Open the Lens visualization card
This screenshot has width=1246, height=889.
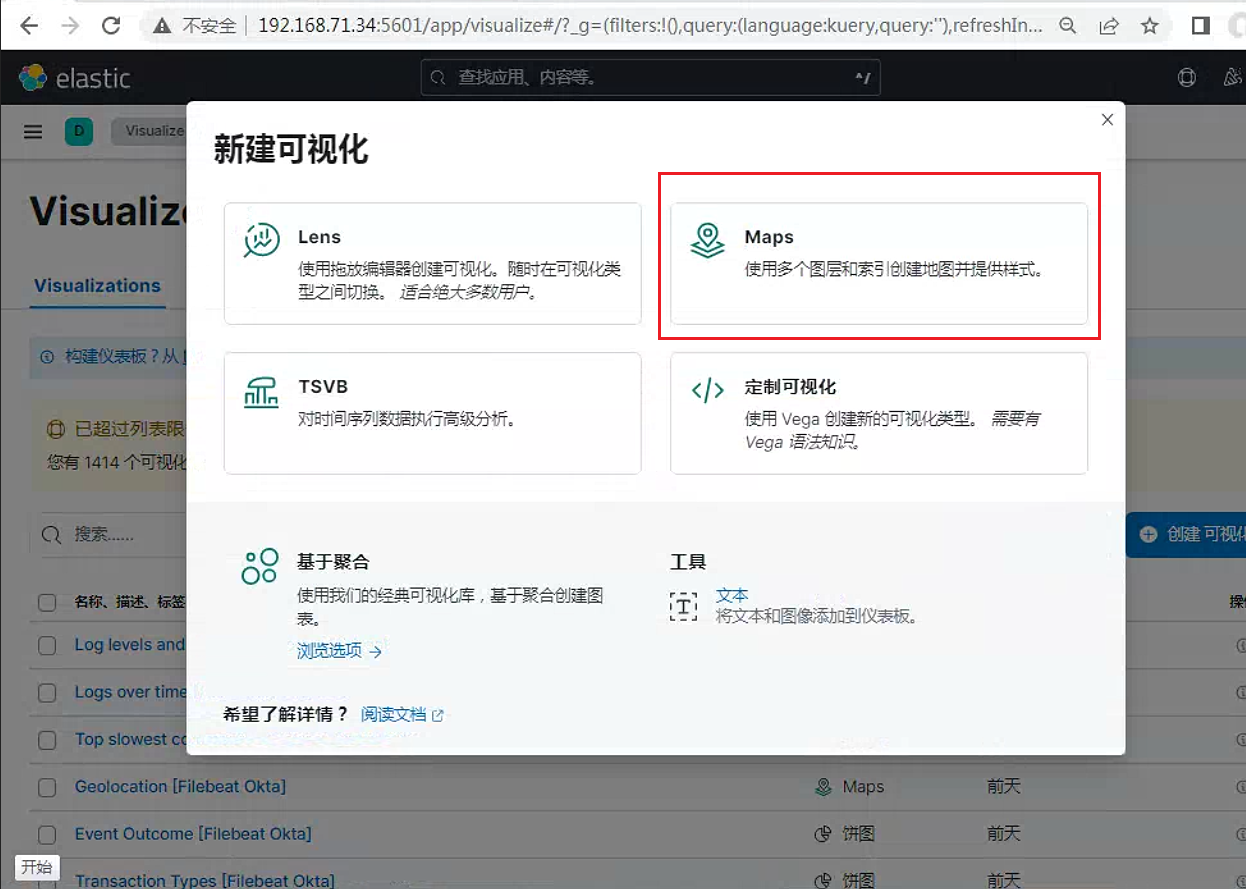click(x=432, y=264)
